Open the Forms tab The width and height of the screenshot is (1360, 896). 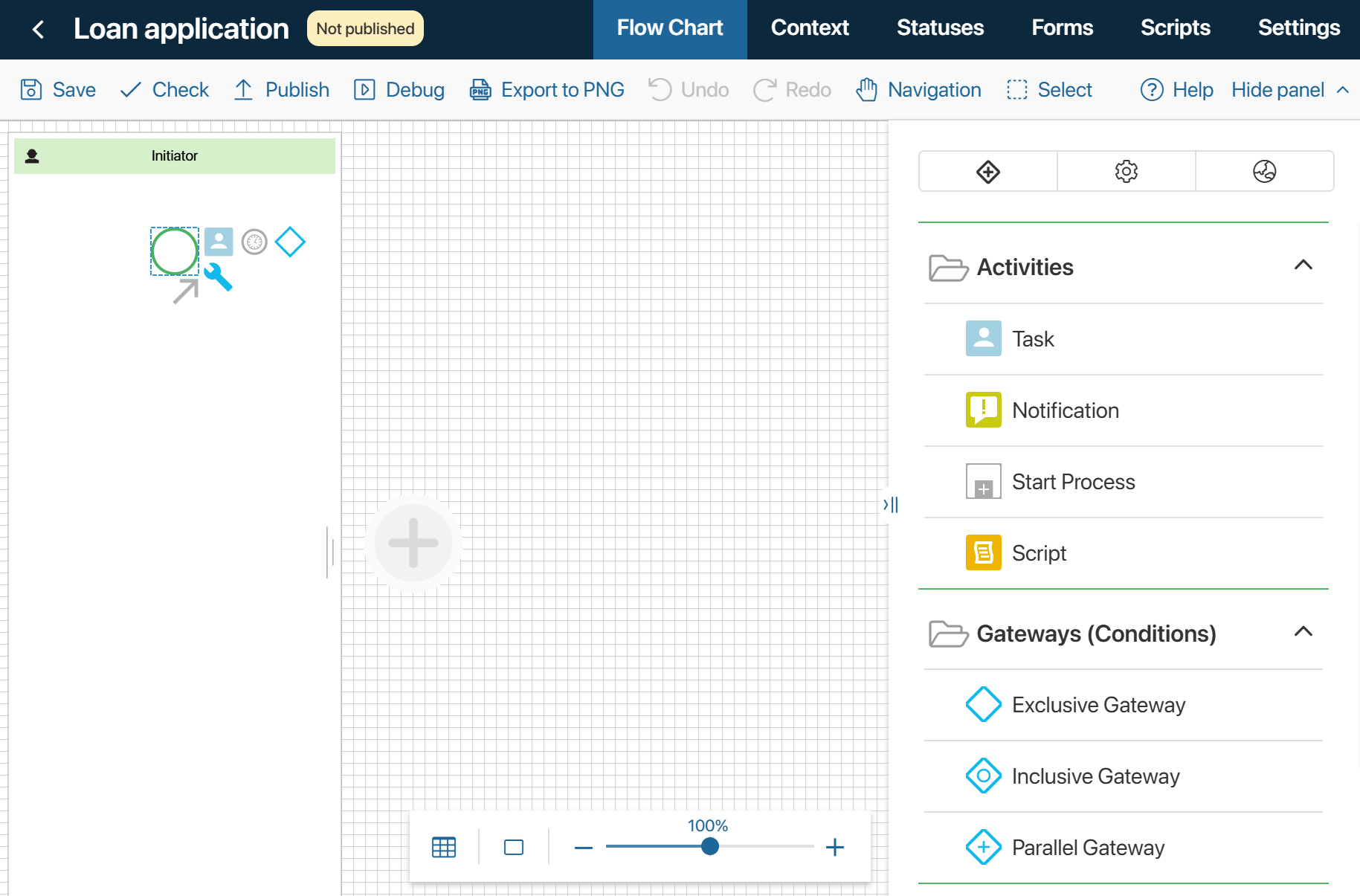tap(1062, 28)
